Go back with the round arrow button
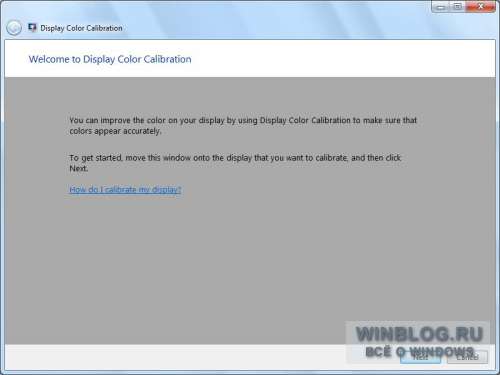500x375 pixels. (14, 28)
